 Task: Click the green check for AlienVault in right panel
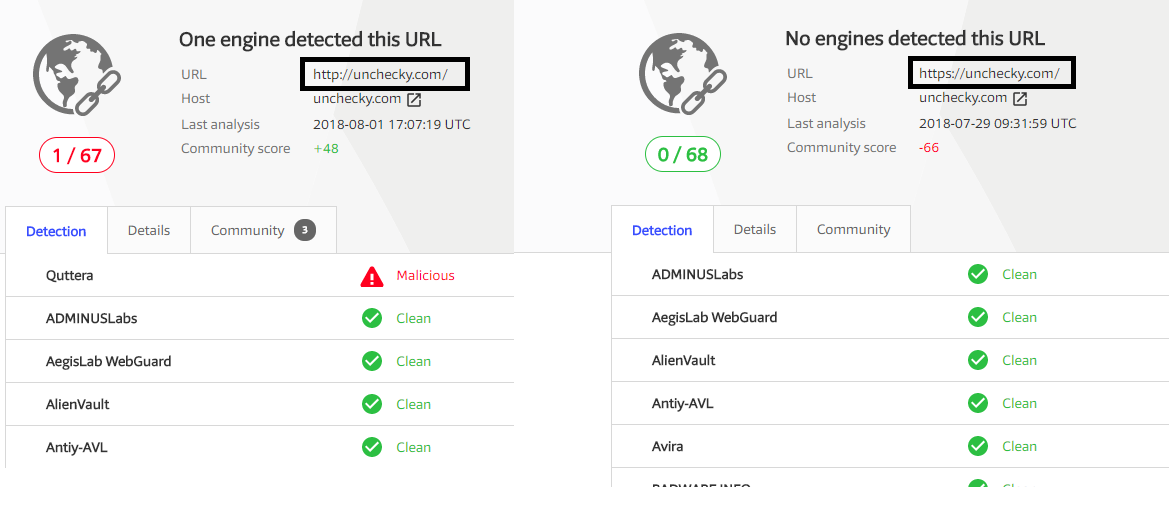[977, 360]
